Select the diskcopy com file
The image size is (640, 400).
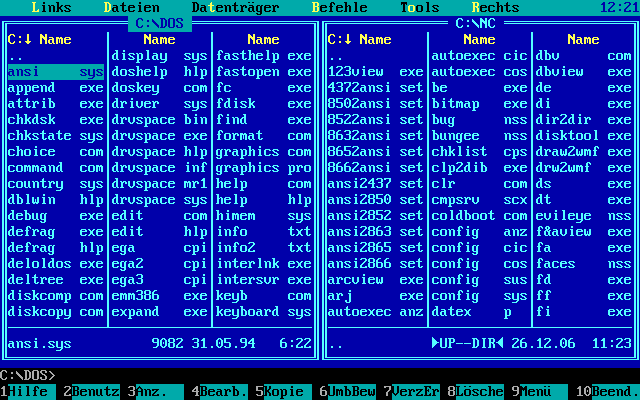point(56,312)
